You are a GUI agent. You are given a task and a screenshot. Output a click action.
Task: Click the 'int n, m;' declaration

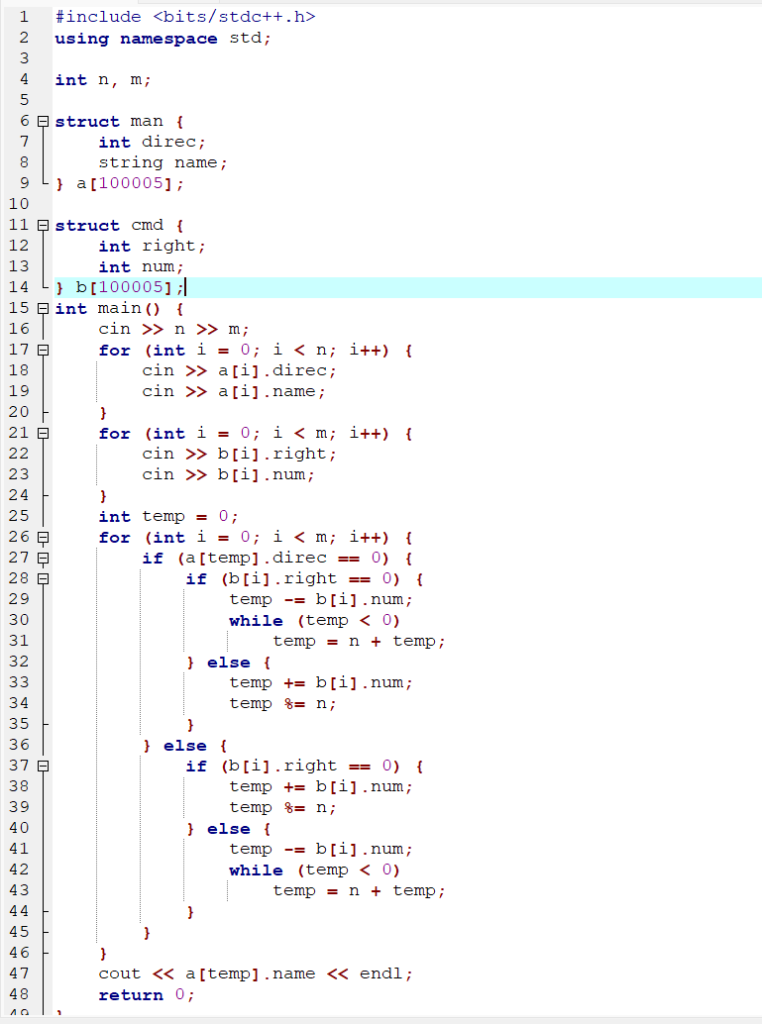click(102, 80)
